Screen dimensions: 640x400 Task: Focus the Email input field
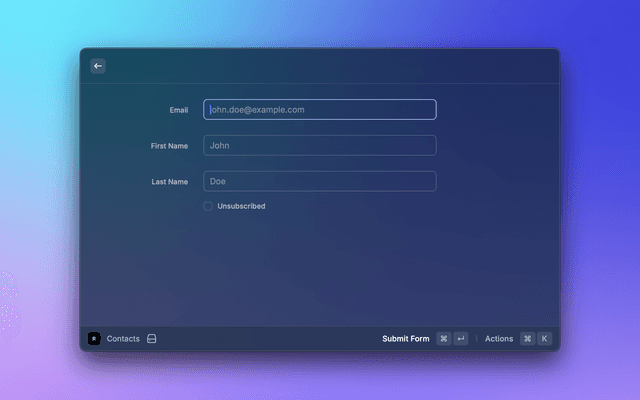[320, 110]
